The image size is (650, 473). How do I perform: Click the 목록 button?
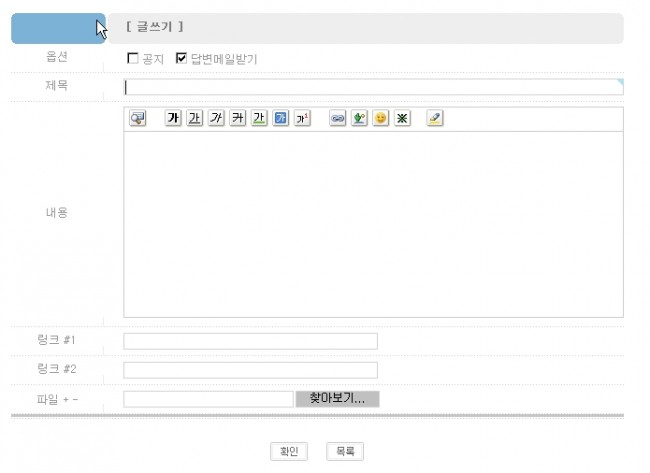tap(345, 451)
